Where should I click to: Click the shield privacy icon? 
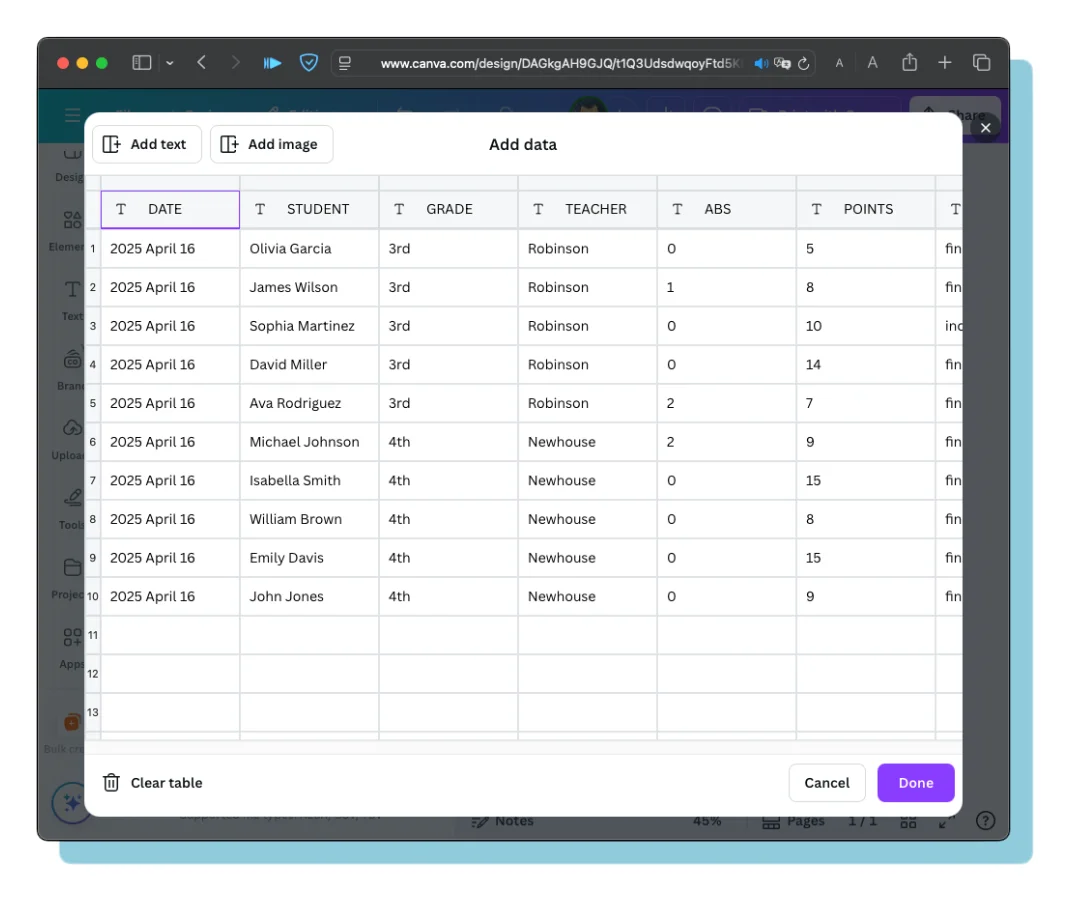309,63
